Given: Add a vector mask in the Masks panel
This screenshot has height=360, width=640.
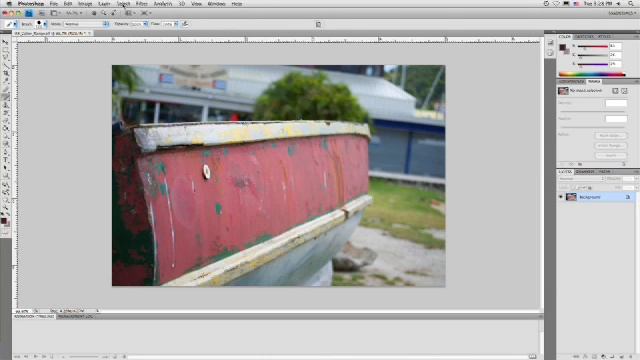Looking at the screenshot, I should (x=624, y=91).
